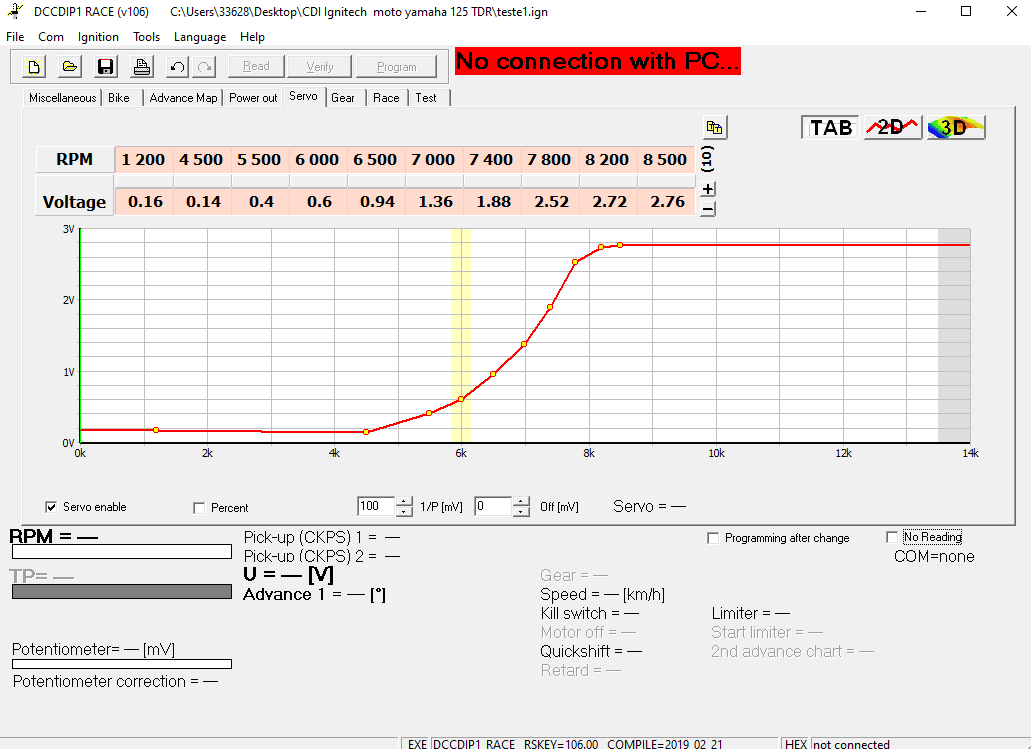Select the 4 500 RPM cell
This screenshot has width=1031, height=749.
[201, 160]
